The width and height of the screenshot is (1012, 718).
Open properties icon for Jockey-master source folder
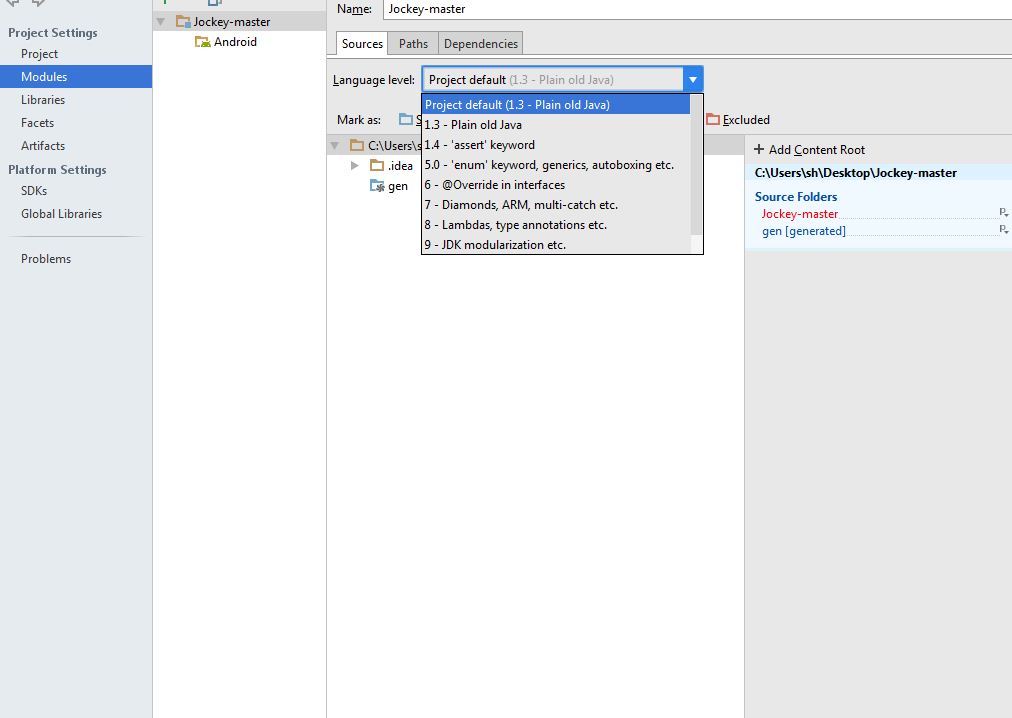1003,214
